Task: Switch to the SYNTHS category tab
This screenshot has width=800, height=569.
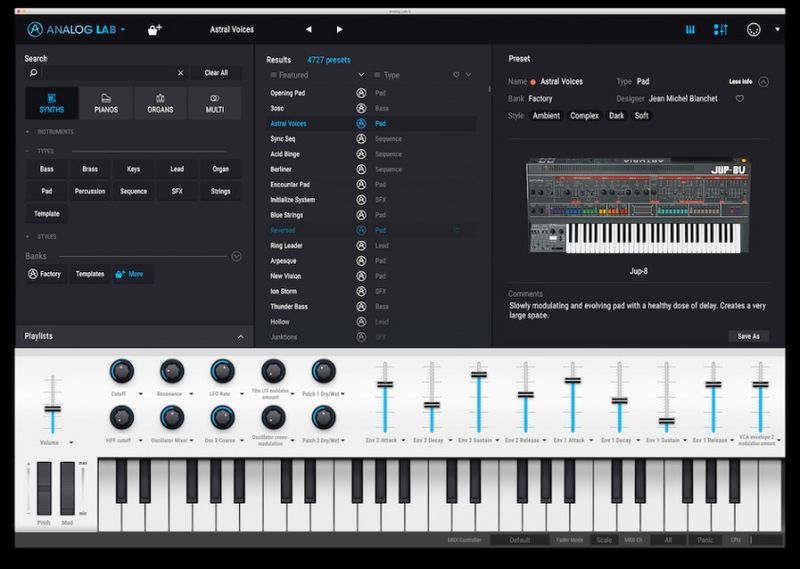Action: pyautogui.click(x=52, y=103)
